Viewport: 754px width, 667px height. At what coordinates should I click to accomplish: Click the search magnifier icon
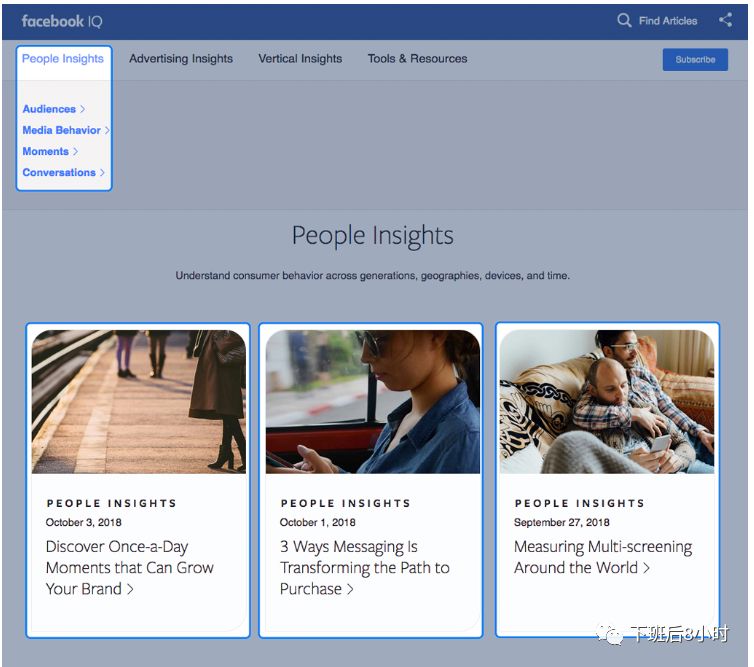tap(624, 20)
